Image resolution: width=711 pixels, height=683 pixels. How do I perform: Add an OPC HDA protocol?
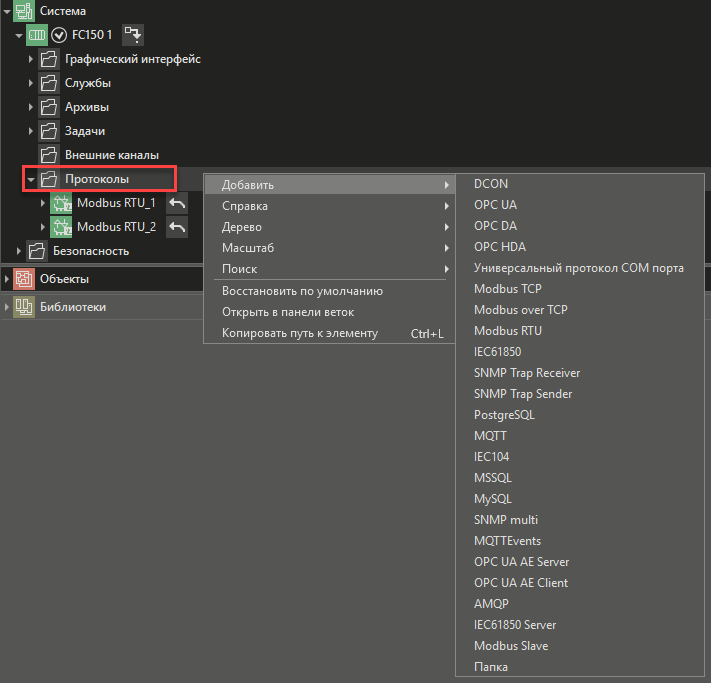[x=580, y=247]
